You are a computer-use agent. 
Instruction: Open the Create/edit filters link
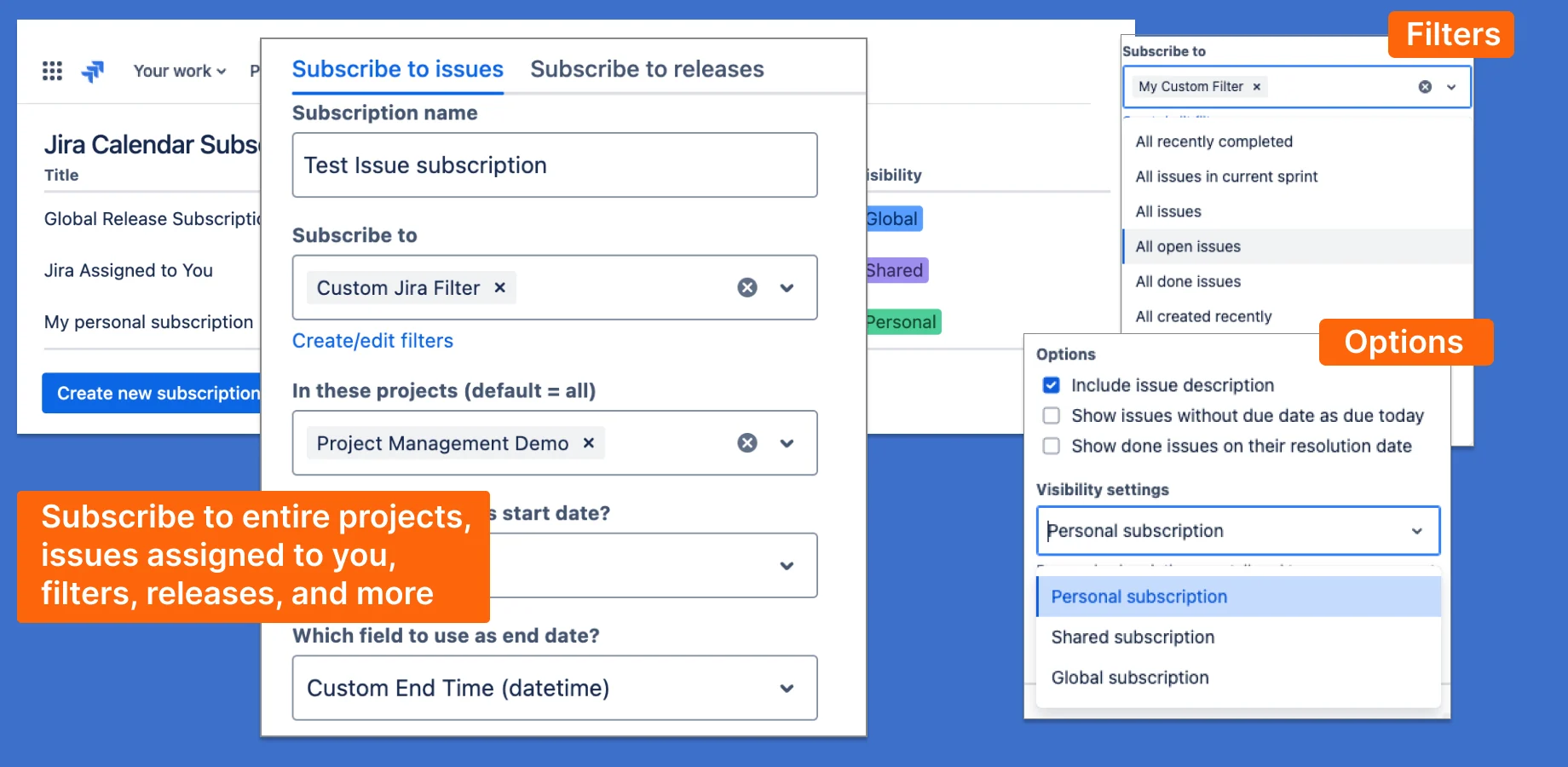[x=372, y=341]
